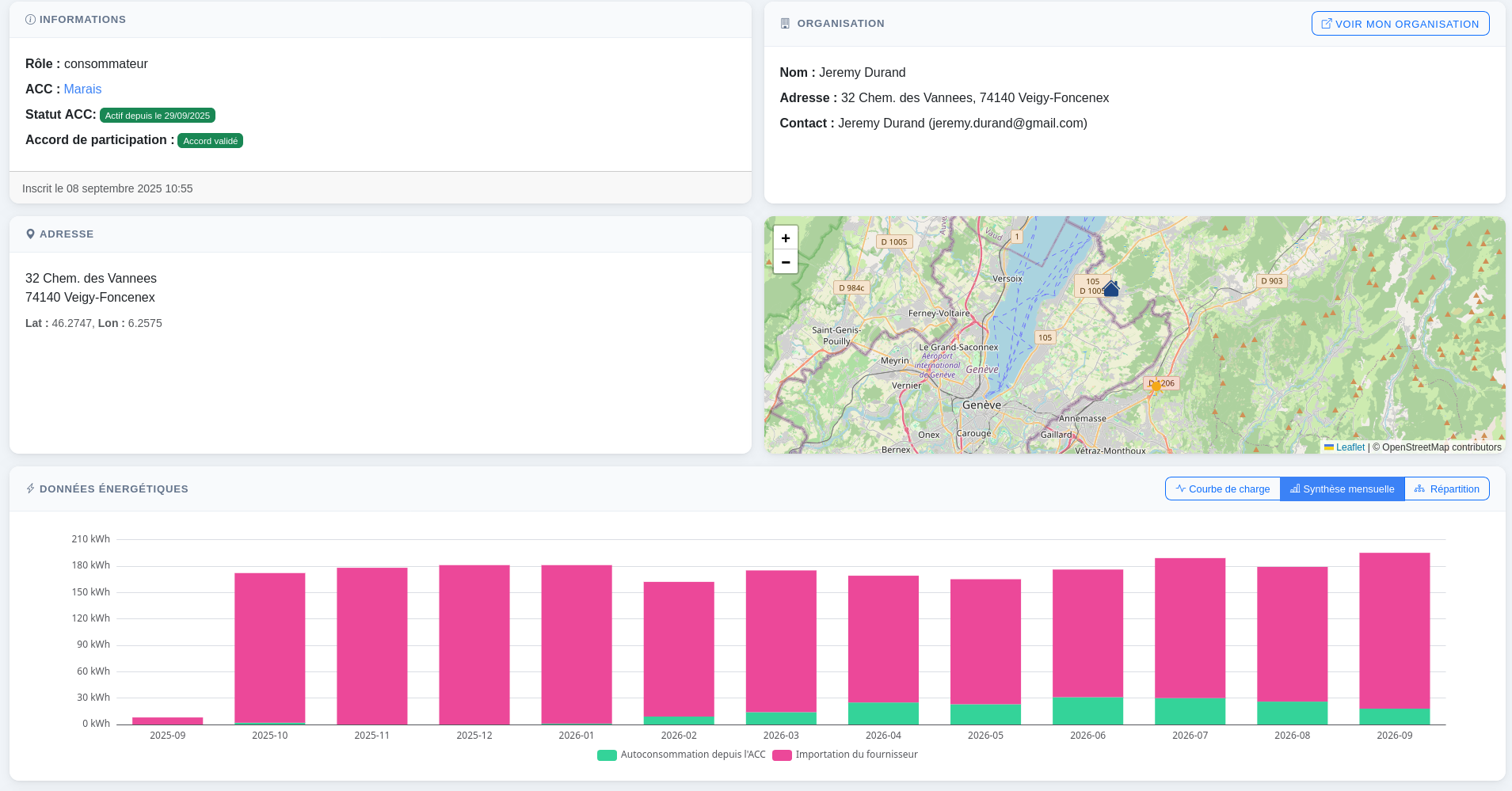
Task: Click the location pin icon beside ADRESSE
Action: tap(30, 234)
